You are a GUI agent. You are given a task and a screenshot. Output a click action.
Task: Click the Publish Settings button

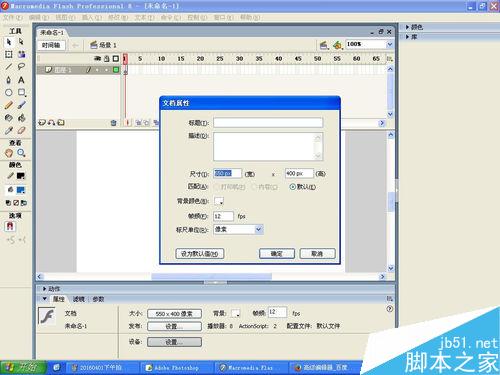click(174, 326)
